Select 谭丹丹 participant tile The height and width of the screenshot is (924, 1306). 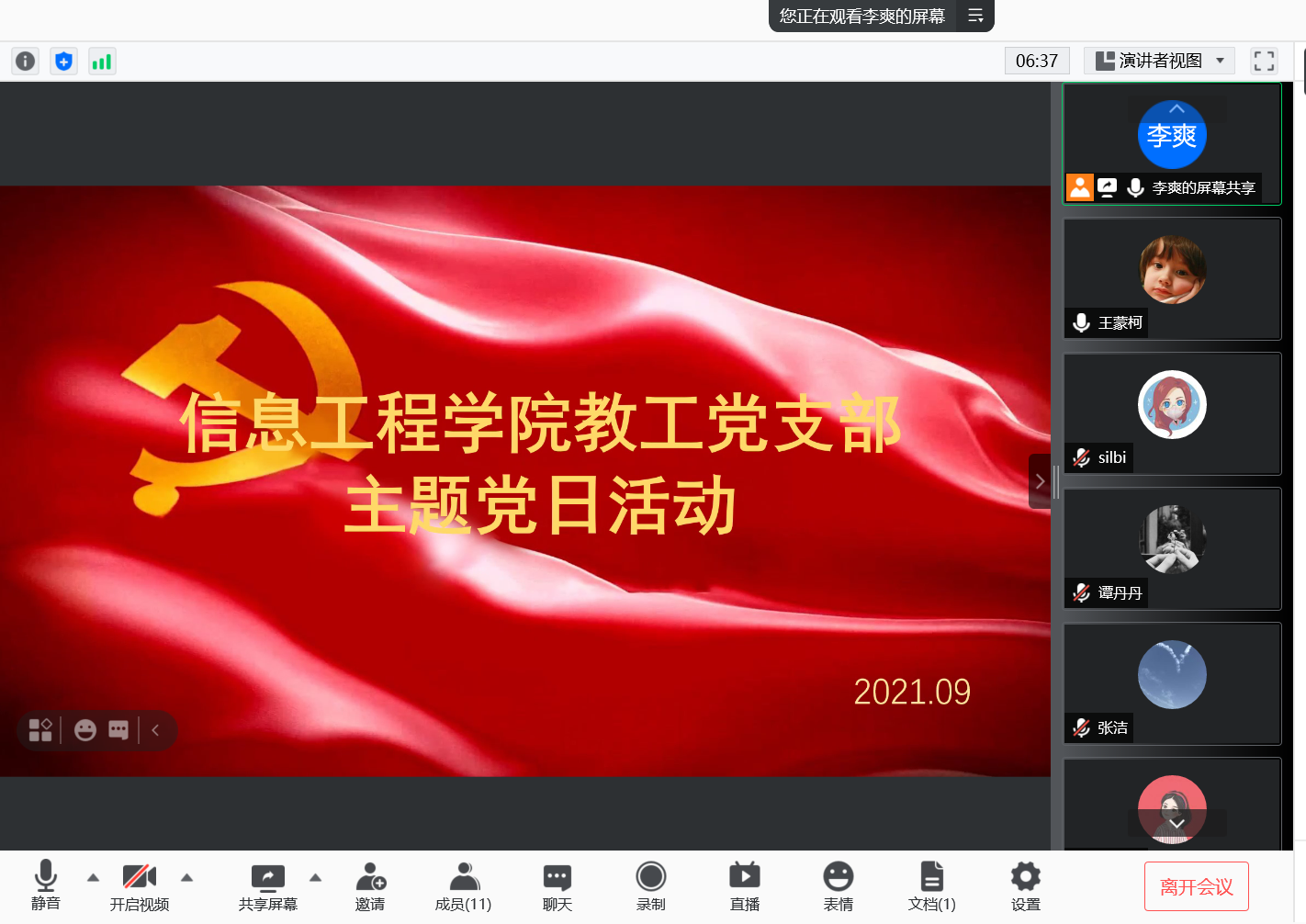pyautogui.click(x=1172, y=548)
